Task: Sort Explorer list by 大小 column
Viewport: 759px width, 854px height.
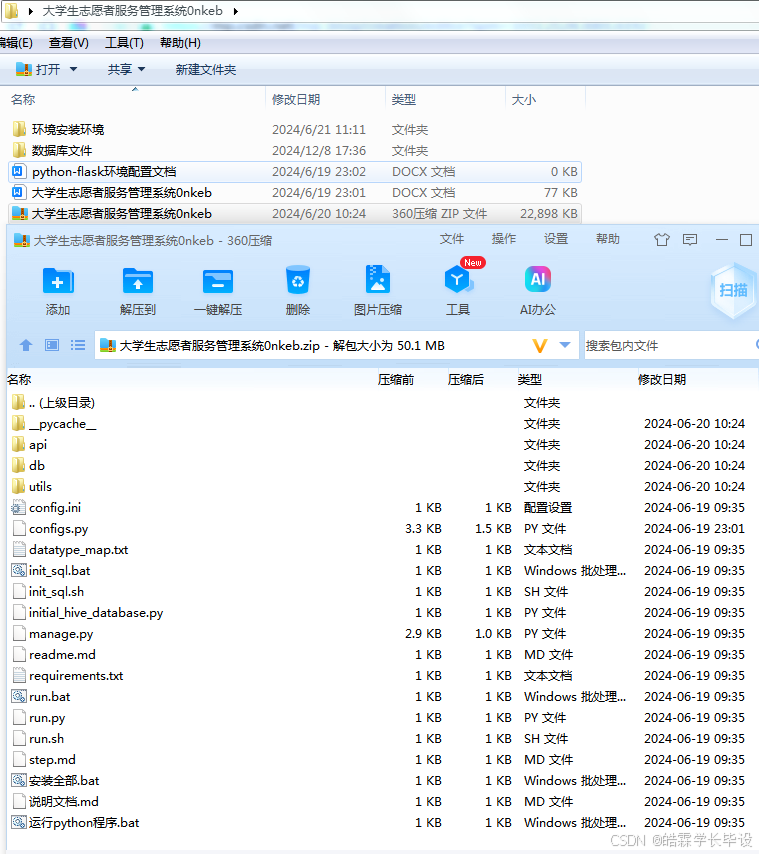Action: (x=524, y=100)
